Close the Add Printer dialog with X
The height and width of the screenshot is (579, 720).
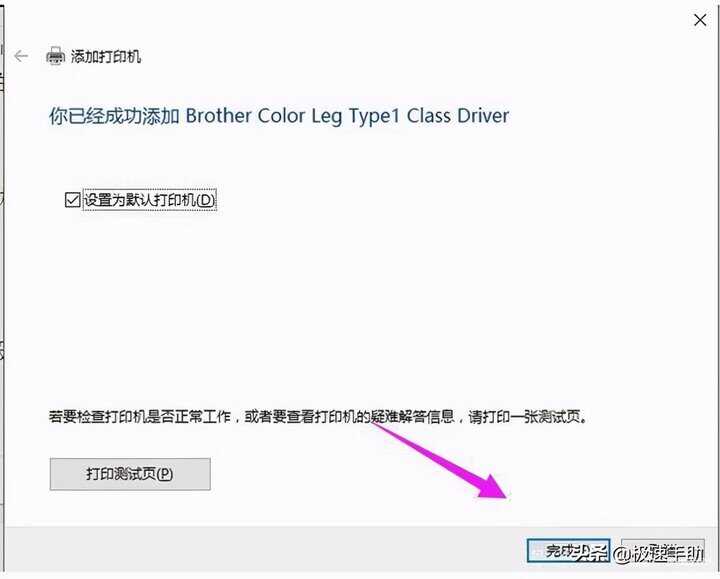coord(700,20)
